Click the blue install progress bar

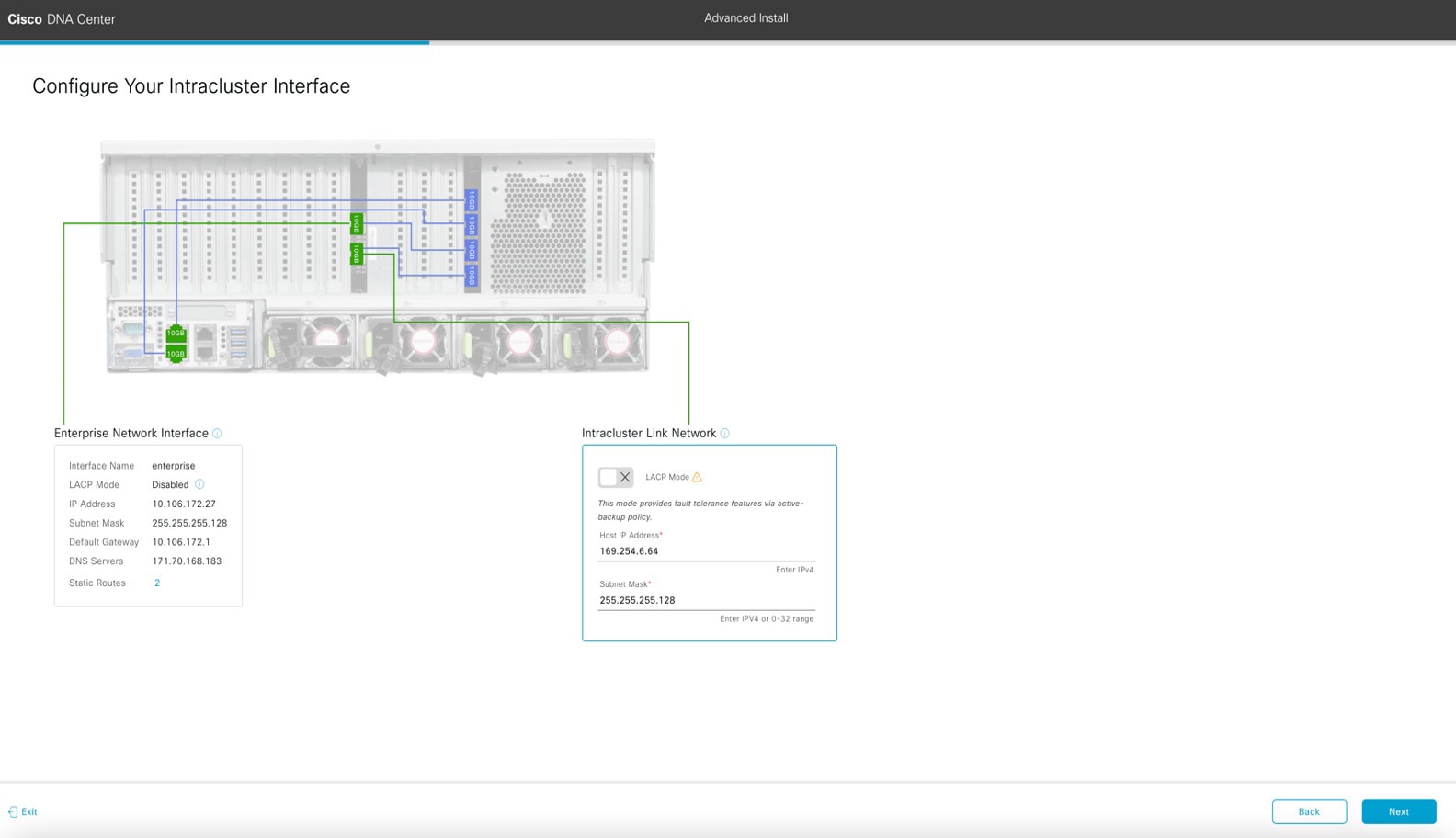click(x=214, y=42)
